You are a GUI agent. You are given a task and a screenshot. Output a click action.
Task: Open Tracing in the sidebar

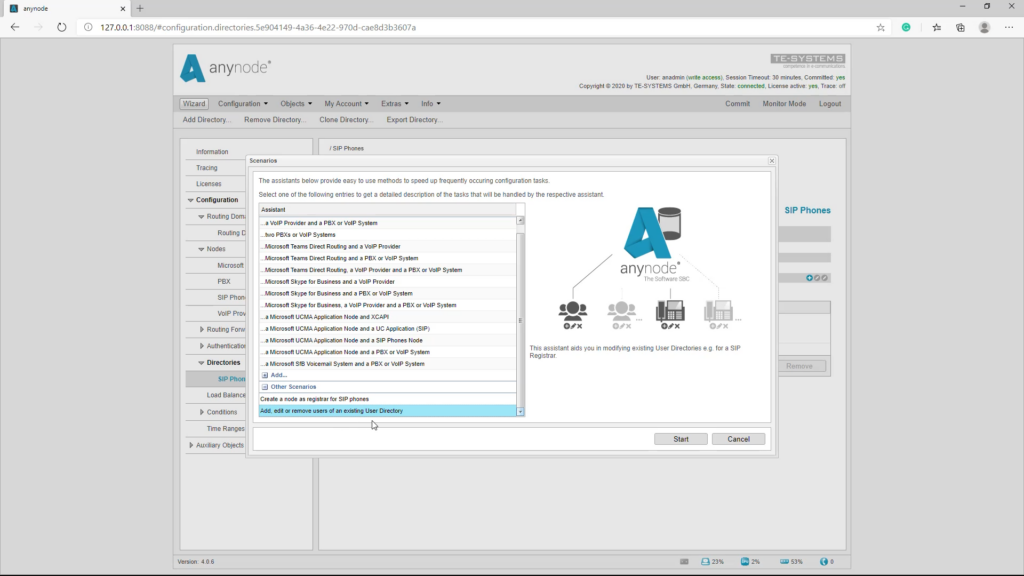coord(206,168)
